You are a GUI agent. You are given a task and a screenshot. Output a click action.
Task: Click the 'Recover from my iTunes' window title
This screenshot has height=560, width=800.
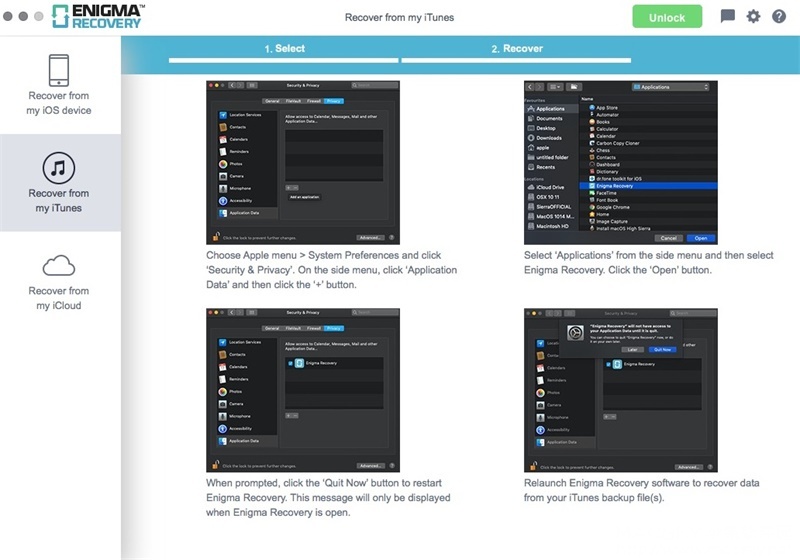[x=399, y=17]
